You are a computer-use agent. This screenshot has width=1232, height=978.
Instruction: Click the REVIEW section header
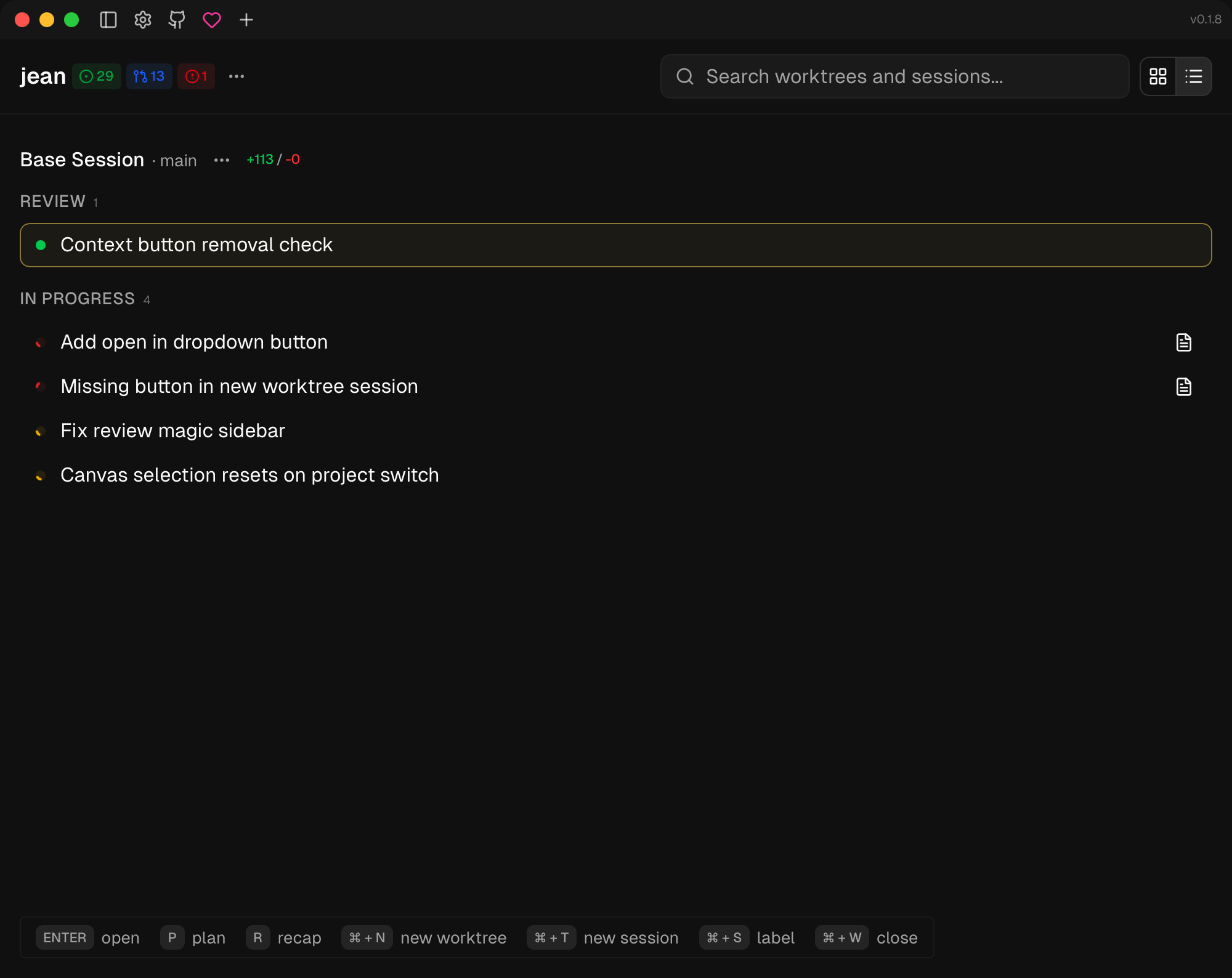[53, 201]
